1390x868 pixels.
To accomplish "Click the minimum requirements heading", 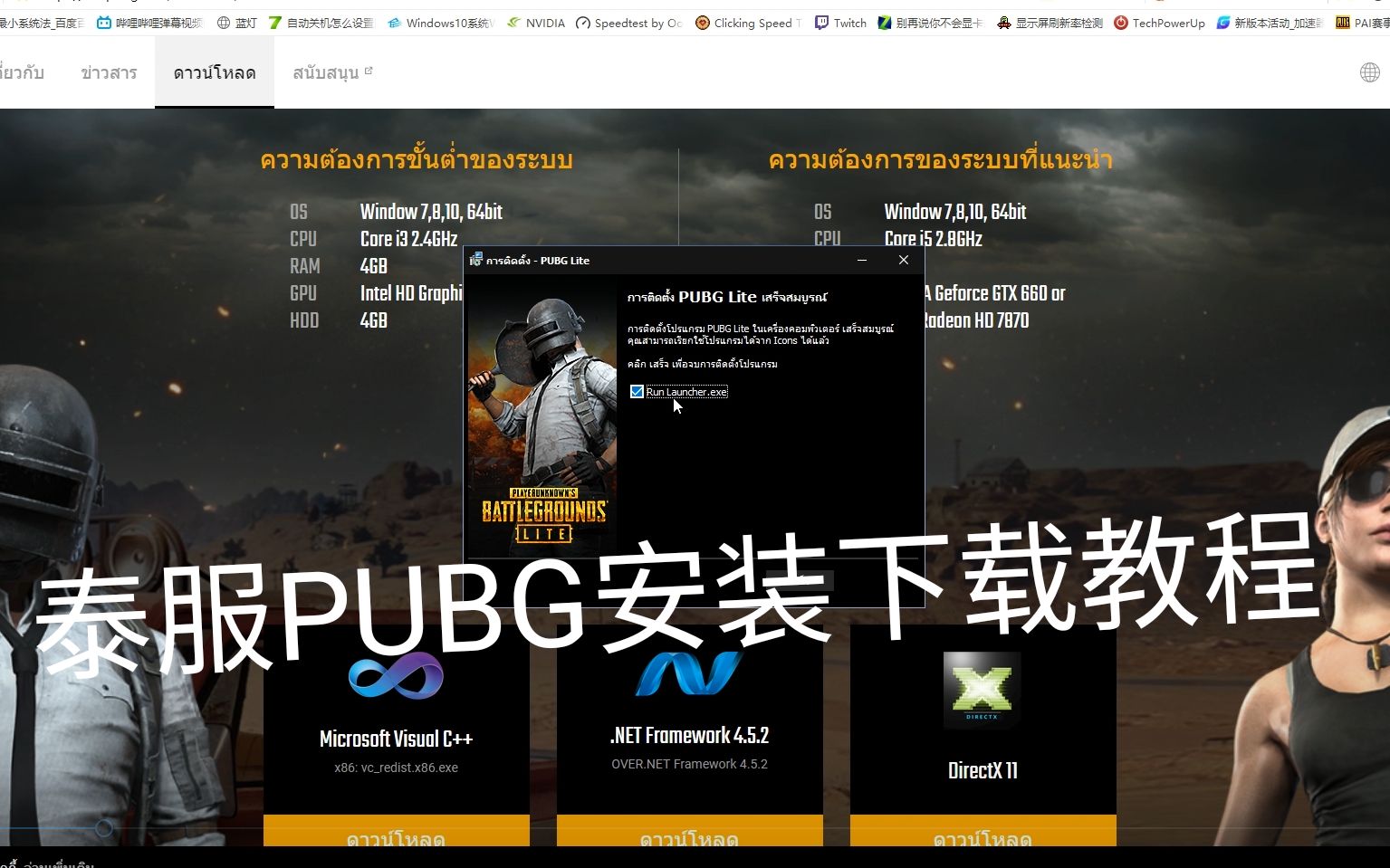I will coord(417,160).
